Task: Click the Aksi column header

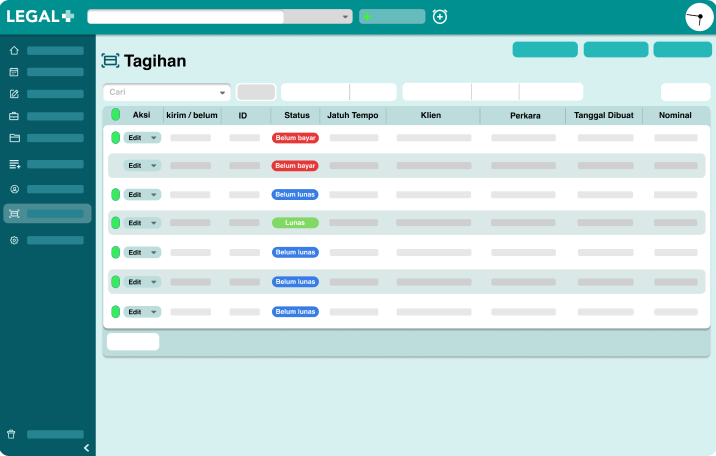Action: point(141,115)
